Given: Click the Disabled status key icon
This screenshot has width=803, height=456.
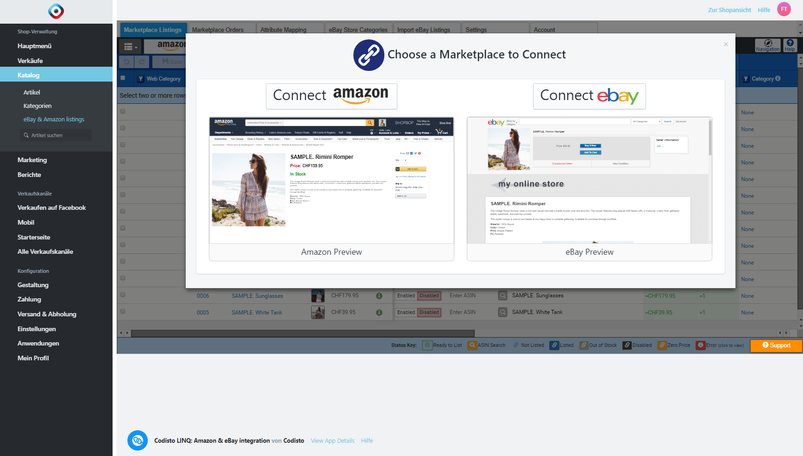Looking at the screenshot, I should tap(627, 345).
